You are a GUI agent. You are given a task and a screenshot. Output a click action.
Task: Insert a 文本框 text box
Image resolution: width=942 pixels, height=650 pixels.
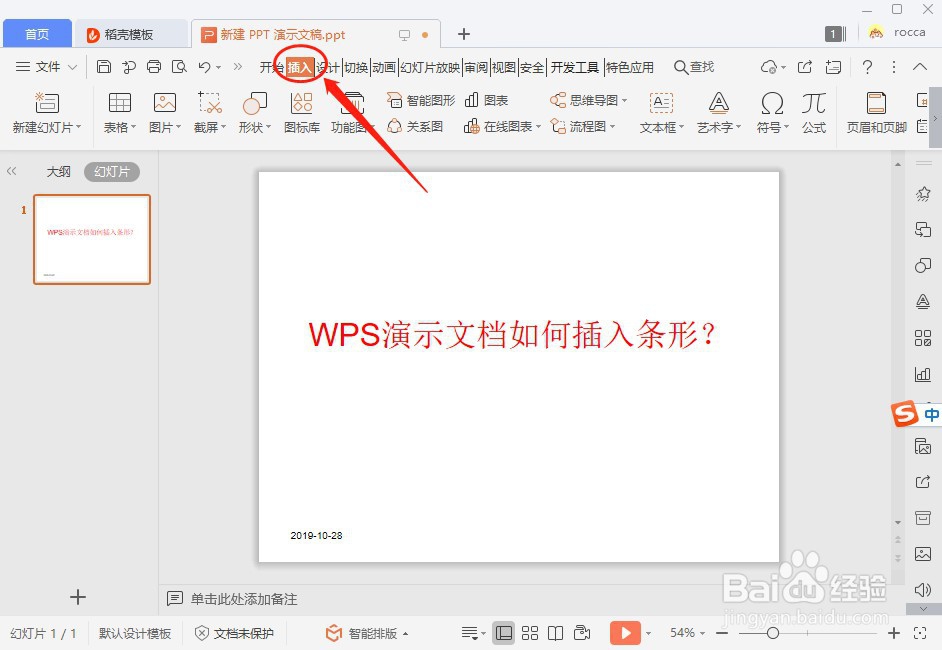click(x=661, y=112)
